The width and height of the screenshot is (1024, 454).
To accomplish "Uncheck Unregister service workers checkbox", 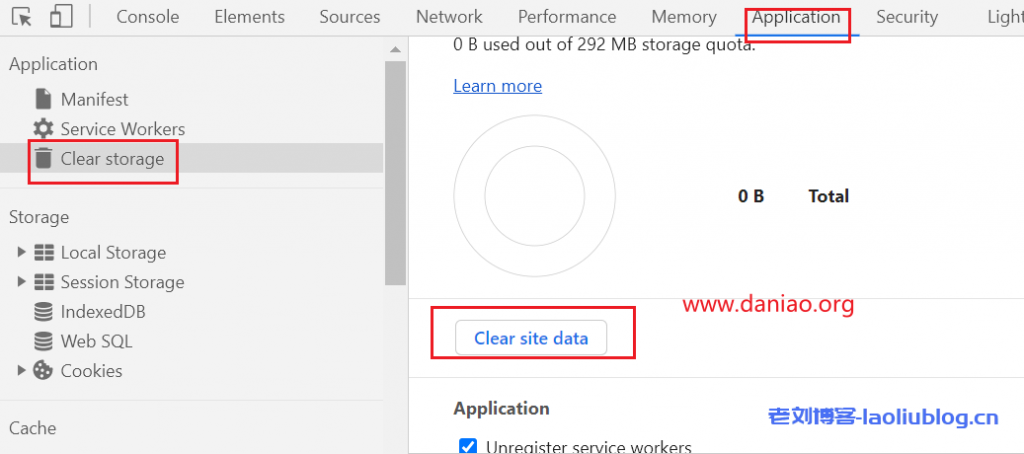I will 467,446.
